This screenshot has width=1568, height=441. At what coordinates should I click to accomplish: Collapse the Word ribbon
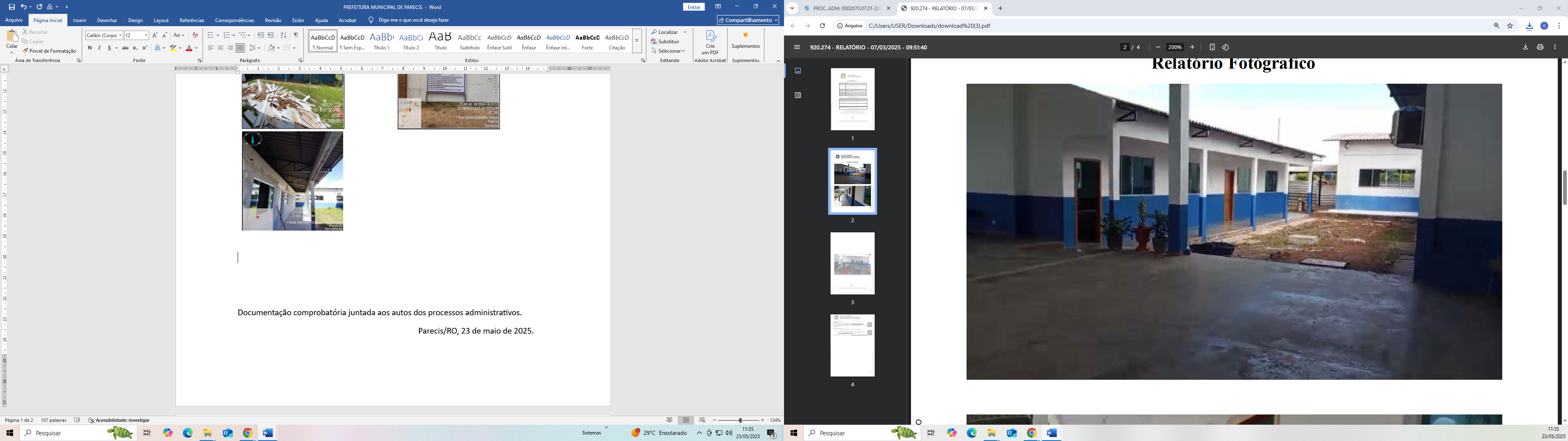point(778,61)
